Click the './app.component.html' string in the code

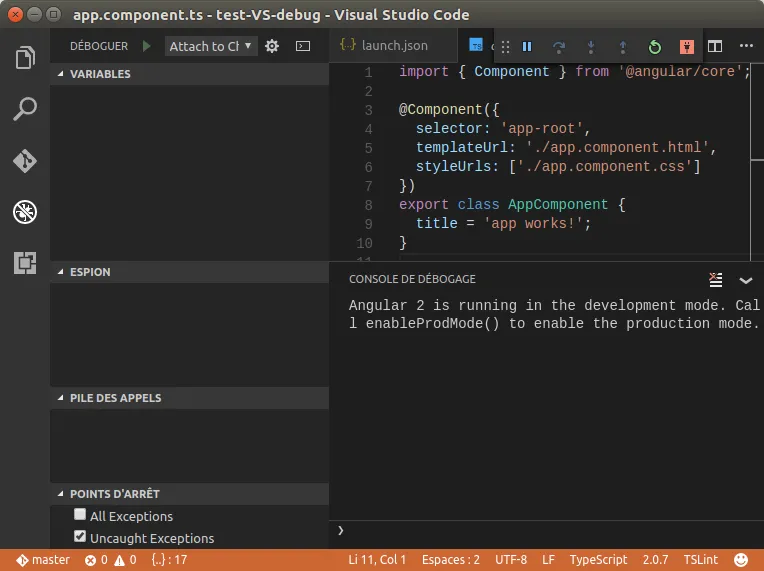(x=617, y=148)
